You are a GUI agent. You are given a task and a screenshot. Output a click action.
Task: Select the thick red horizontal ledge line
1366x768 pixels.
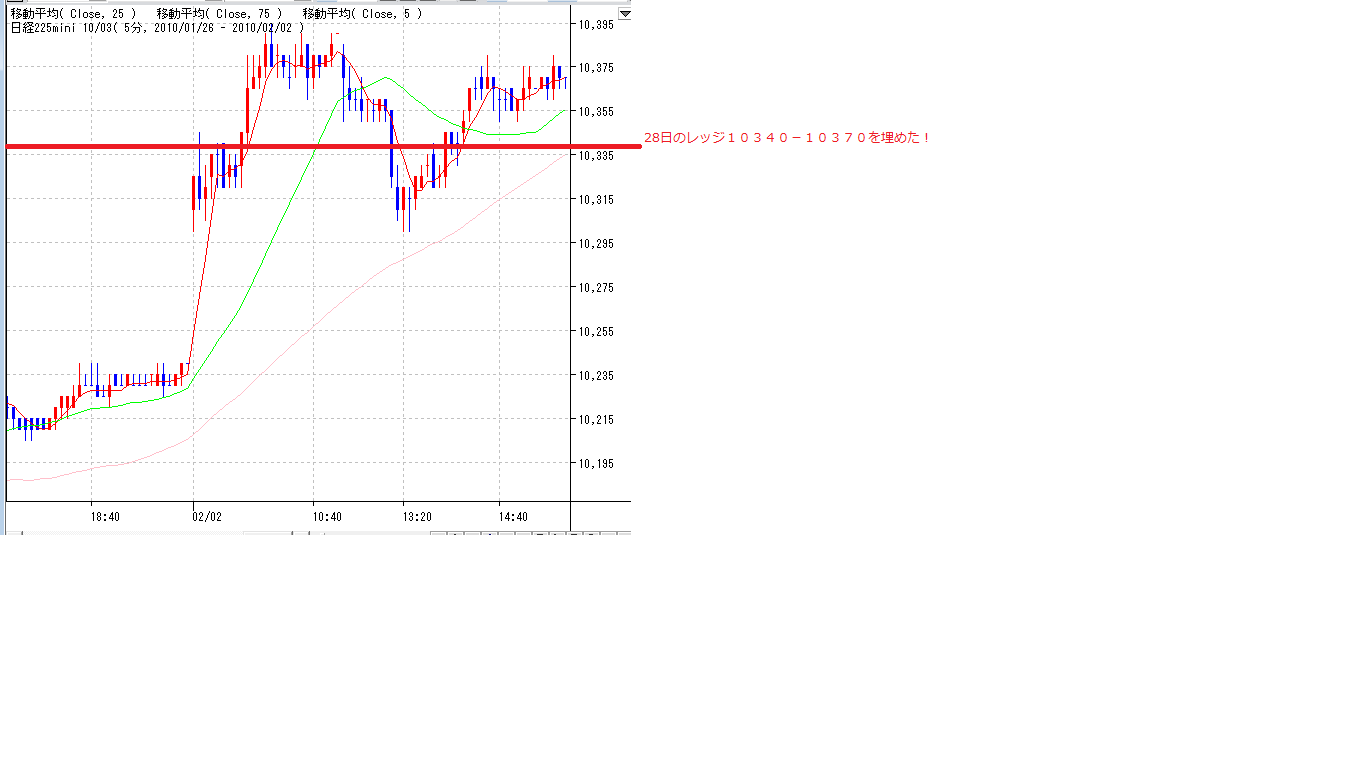coord(300,147)
